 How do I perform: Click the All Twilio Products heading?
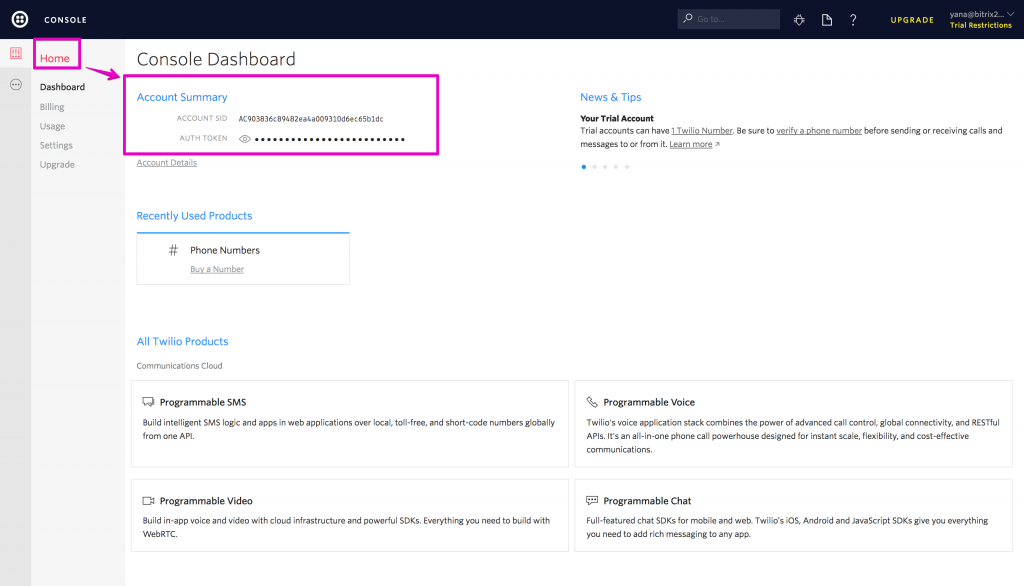tap(182, 341)
